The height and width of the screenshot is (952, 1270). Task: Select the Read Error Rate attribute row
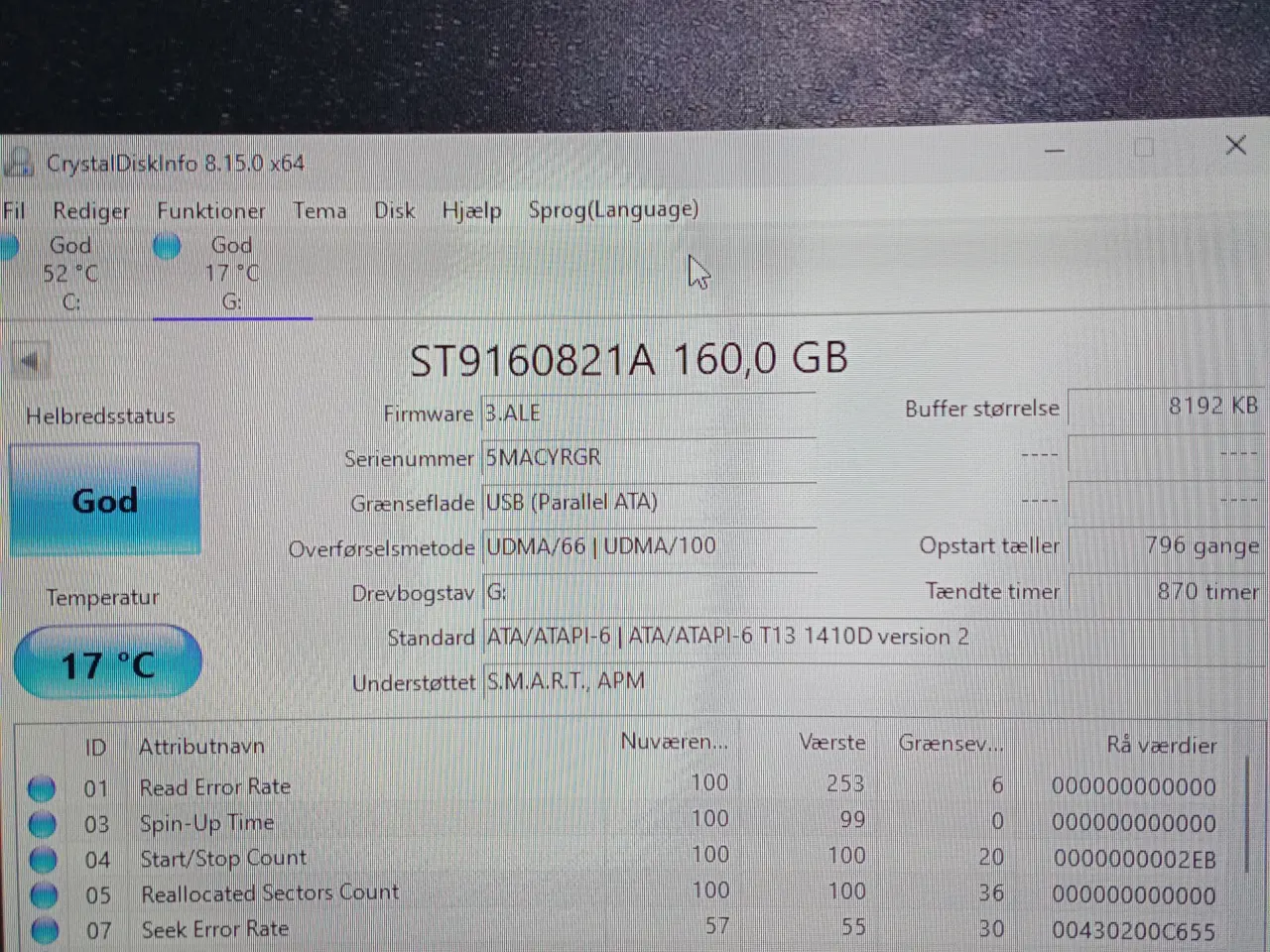630,786
